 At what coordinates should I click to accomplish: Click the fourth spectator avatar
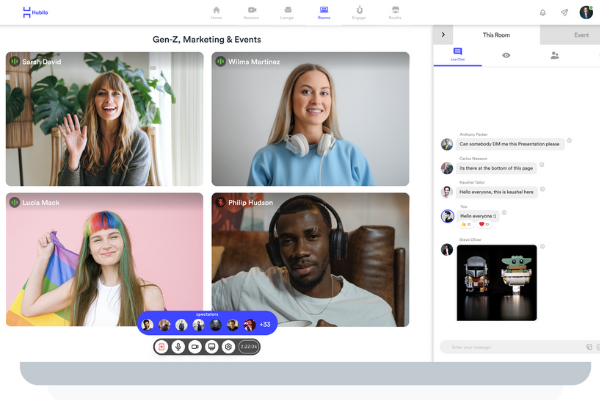point(198,325)
